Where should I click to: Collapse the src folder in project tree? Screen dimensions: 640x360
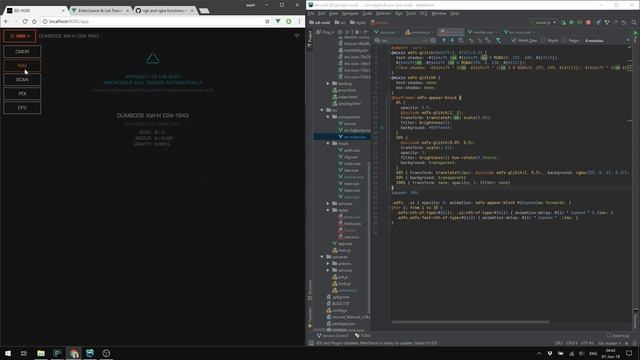tap(322, 110)
